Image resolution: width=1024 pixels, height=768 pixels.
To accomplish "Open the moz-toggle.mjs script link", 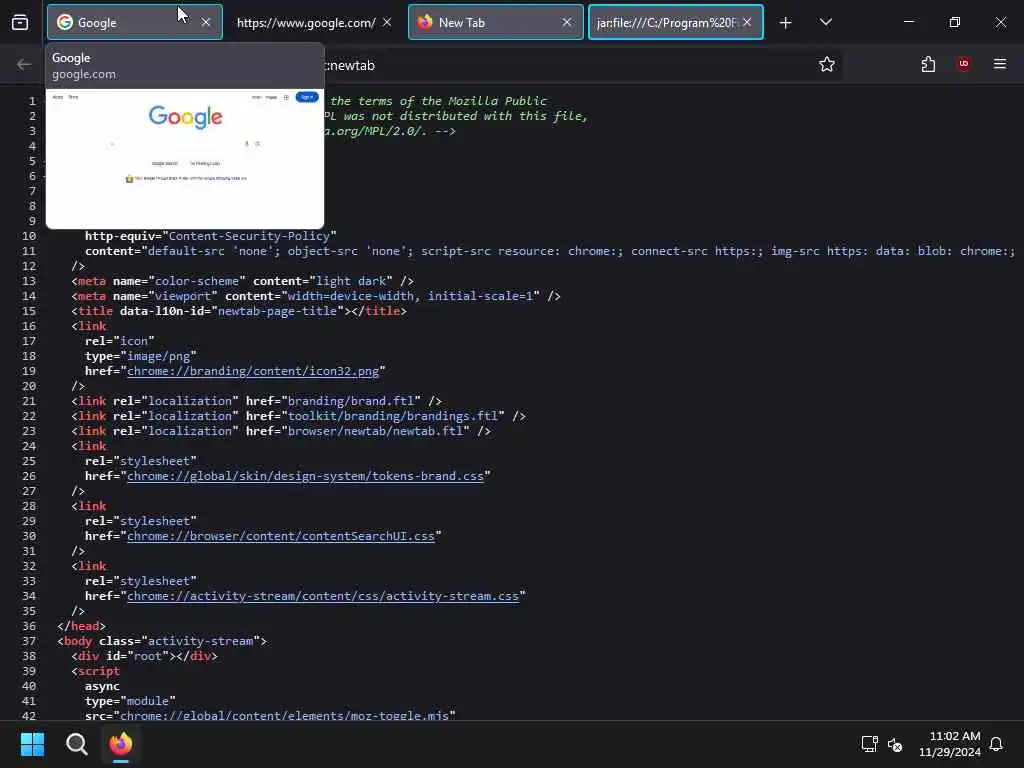I will (x=284, y=716).
